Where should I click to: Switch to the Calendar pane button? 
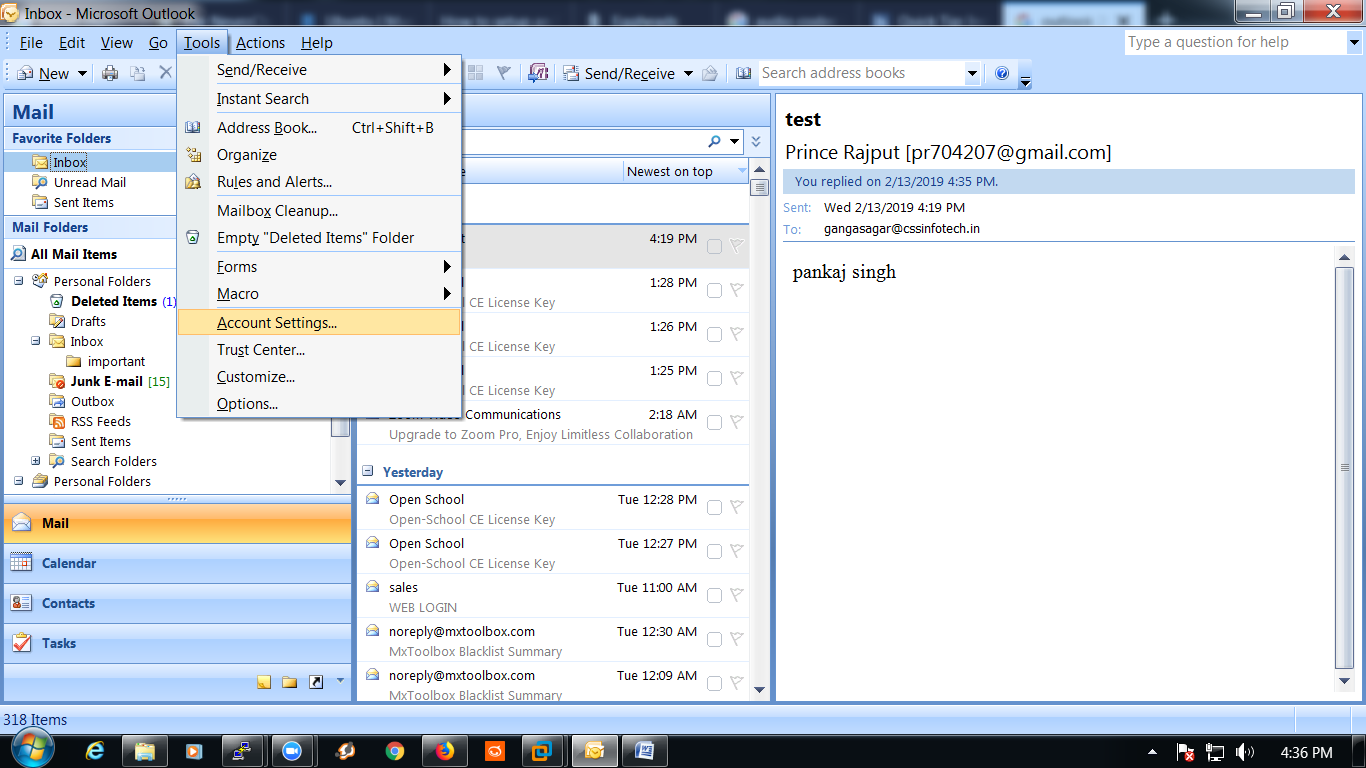178,563
